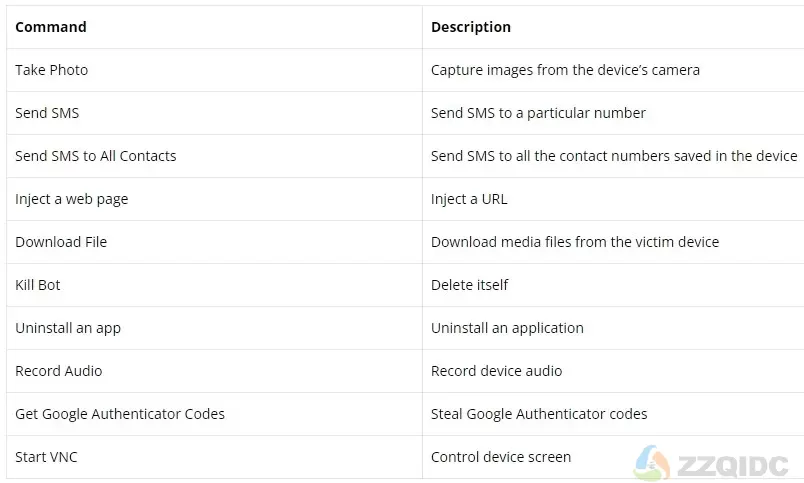Click the Record Audio command cell
The height and width of the screenshot is (483, 804).
[214, 372]
